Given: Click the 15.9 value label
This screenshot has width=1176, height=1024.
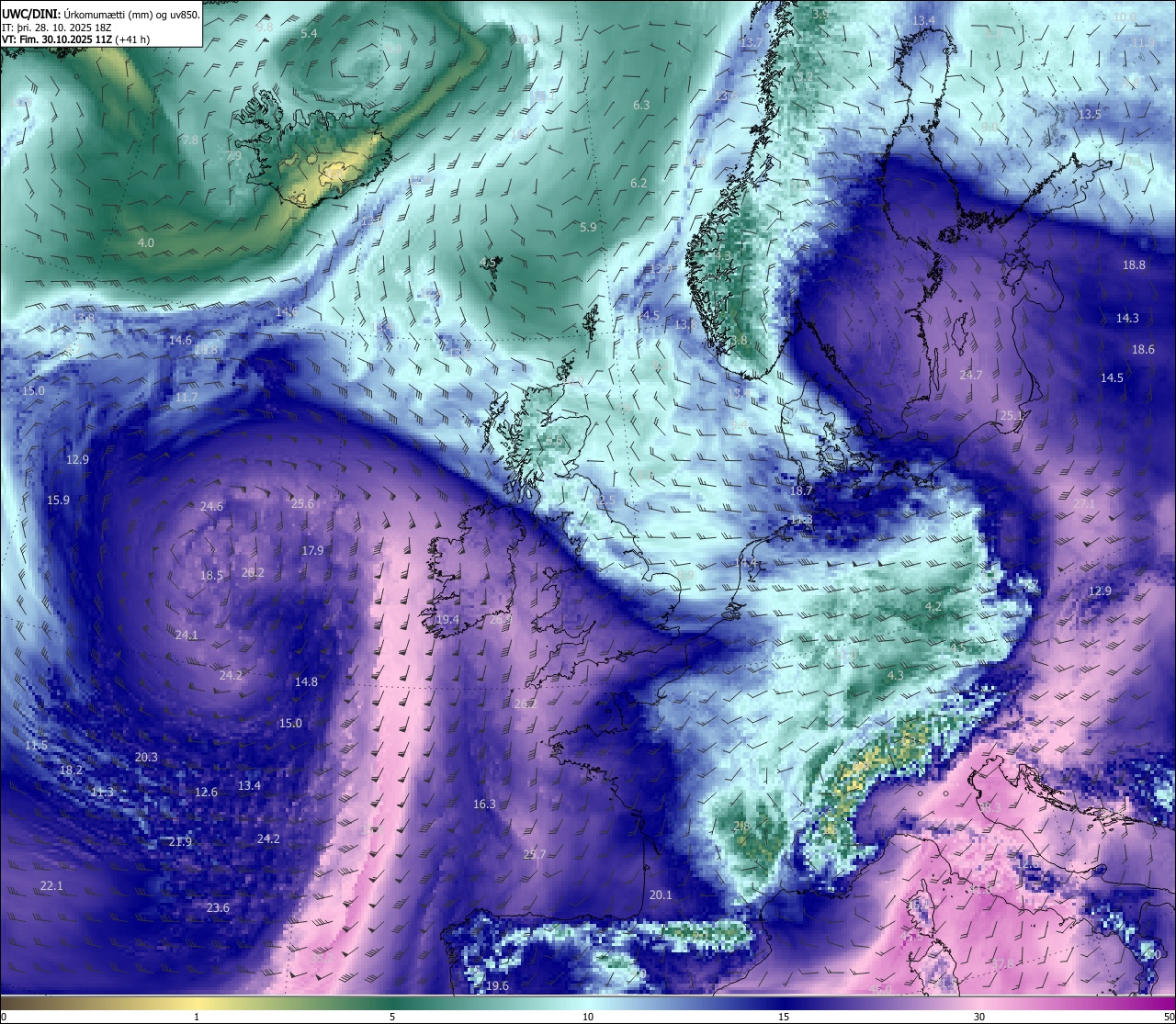Looking at the screenshot, I should point(58,500).
